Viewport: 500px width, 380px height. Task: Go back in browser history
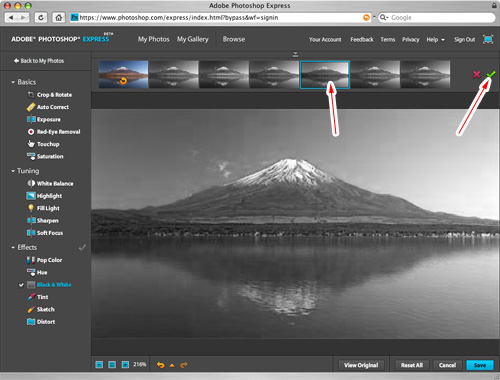11,17
